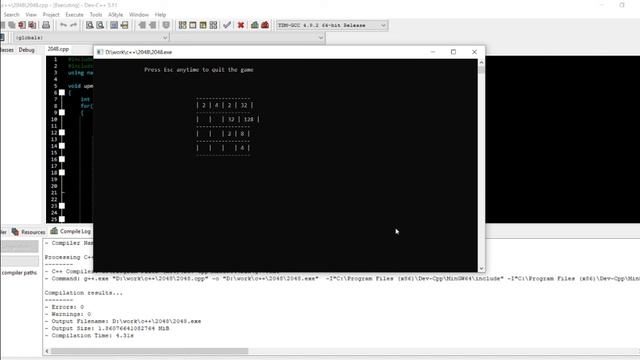The image size is (640, 360).
Task: Open the empty function list dropdown
Action: [x=321, y=38]
